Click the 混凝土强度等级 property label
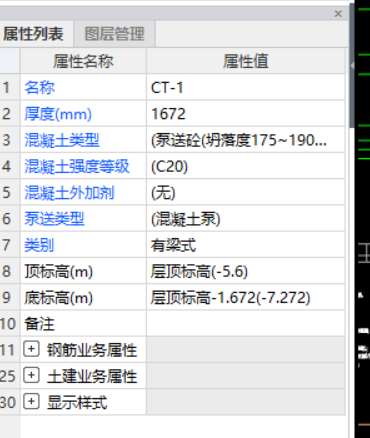370x438 pixels. click(77, 166)
